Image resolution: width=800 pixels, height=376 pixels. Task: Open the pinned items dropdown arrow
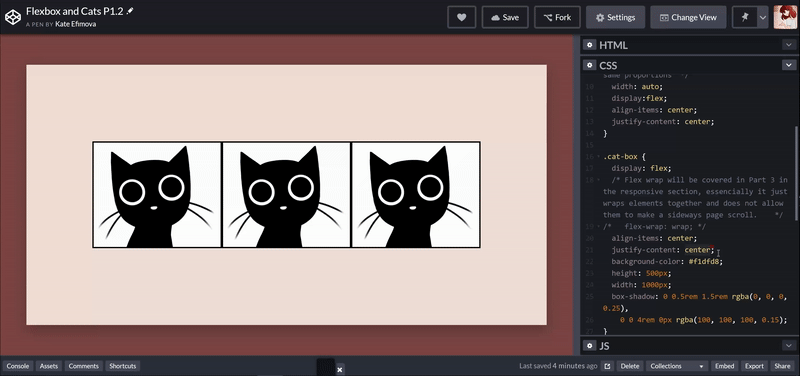point(763,17)
